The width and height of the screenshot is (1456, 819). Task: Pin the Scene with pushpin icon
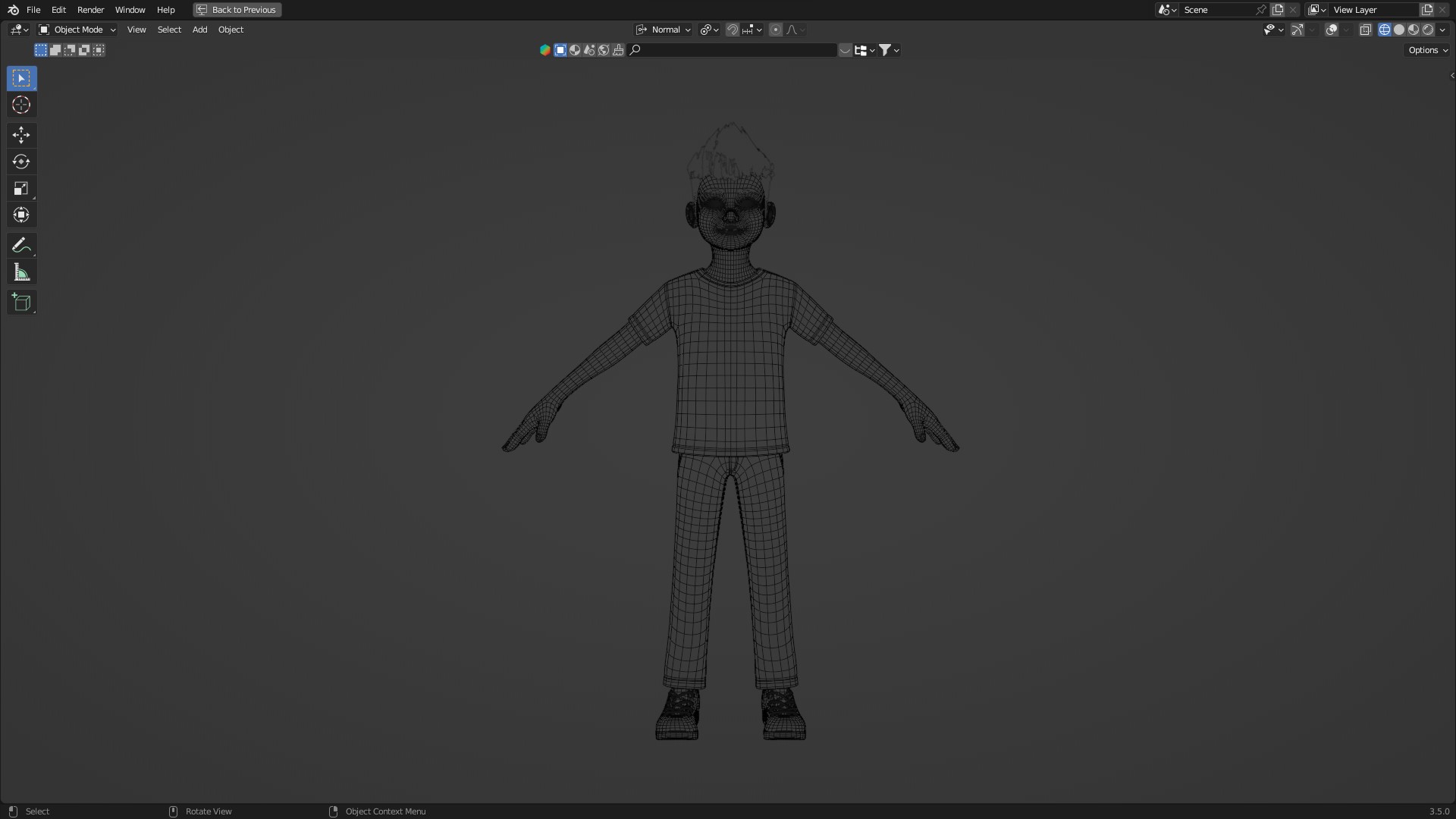tap(1260, 10)
